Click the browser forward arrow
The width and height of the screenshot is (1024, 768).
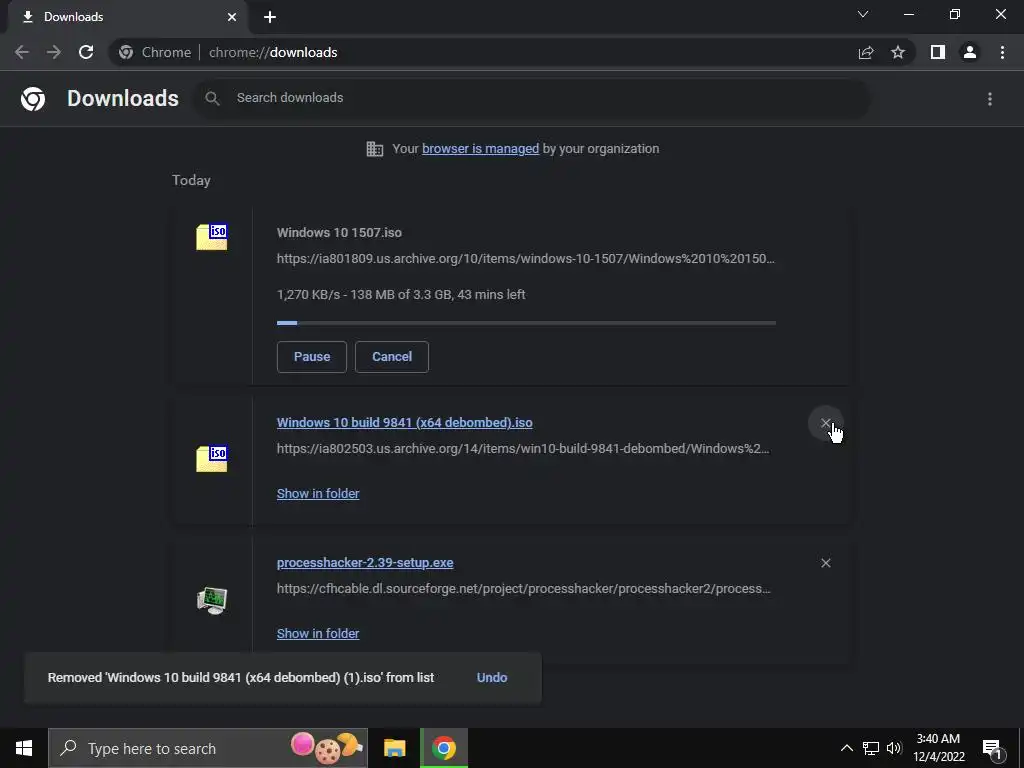54,52
